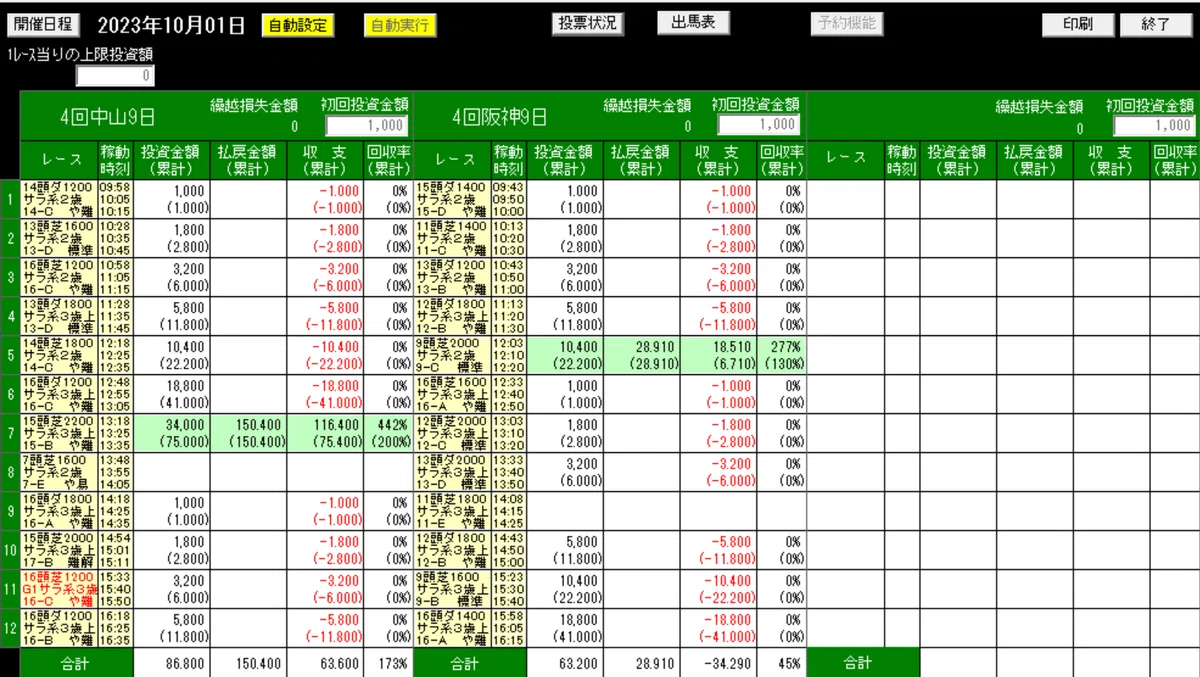Open Nakayama race 7 cell 15頭芝2200
Viewport: 1200px width, 677px height.
point(58,433)
